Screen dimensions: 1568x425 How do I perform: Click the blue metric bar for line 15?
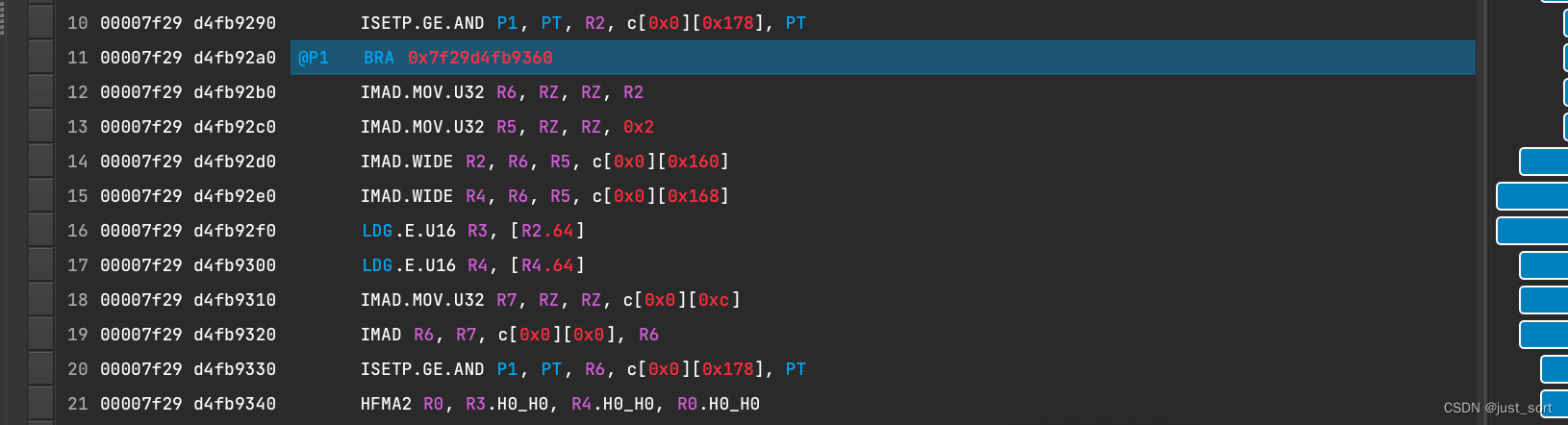click(1532, 196)
